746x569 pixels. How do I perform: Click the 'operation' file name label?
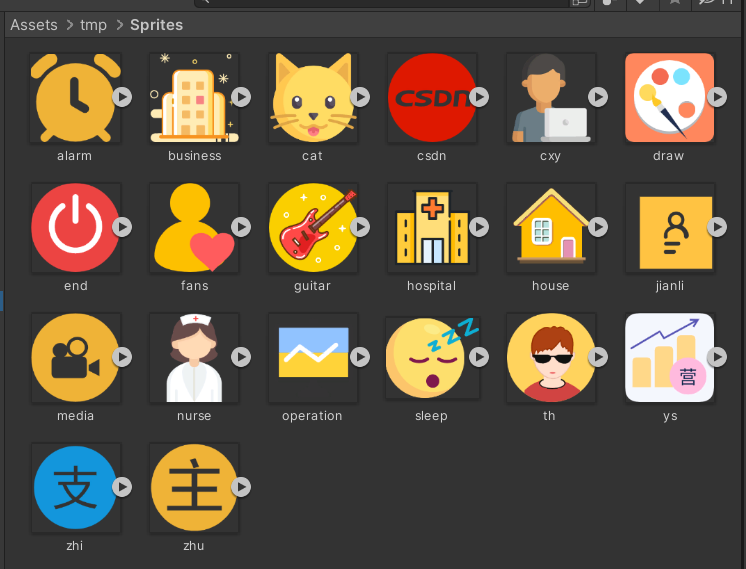click(x=312, y=416)
